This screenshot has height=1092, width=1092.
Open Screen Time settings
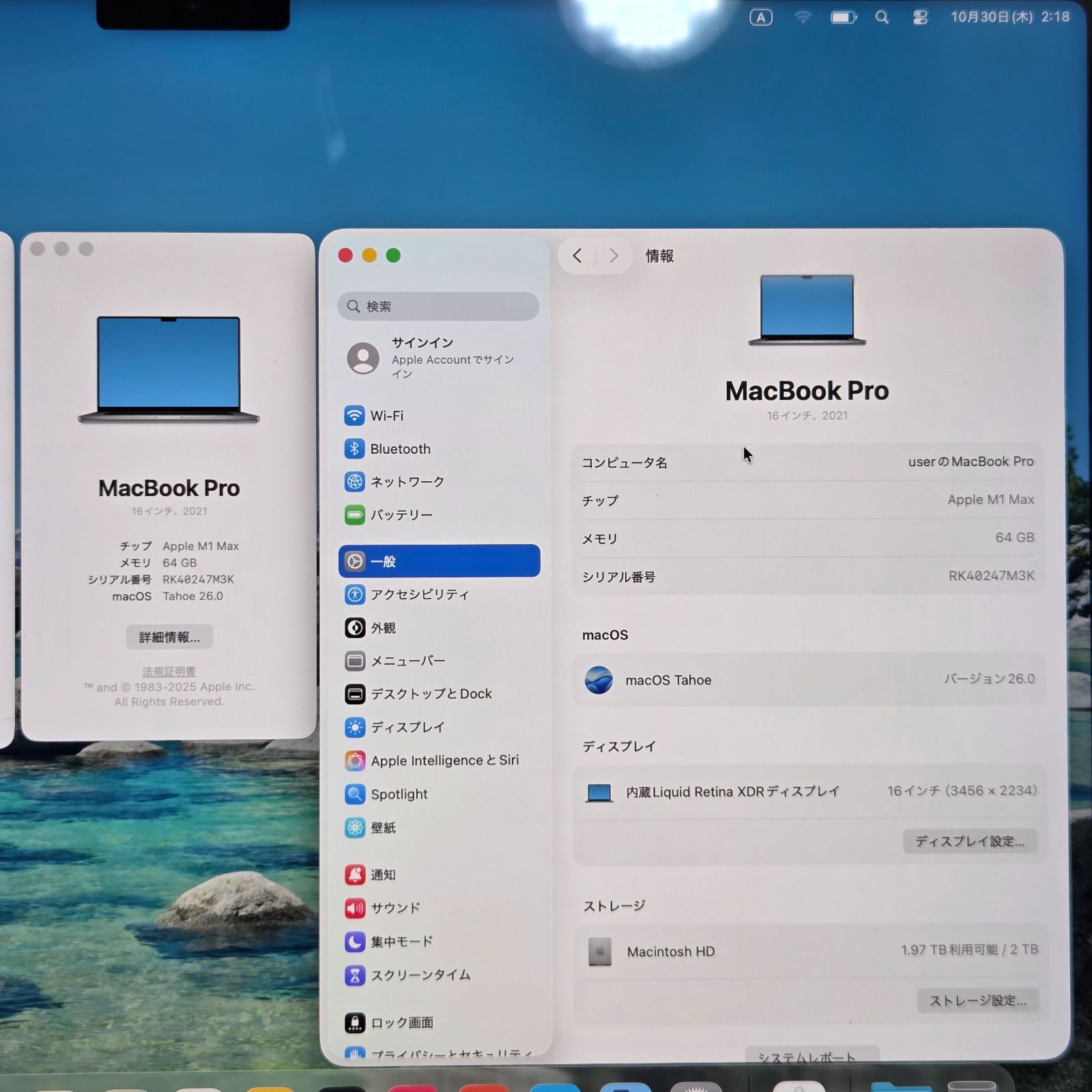click(420, 975)
